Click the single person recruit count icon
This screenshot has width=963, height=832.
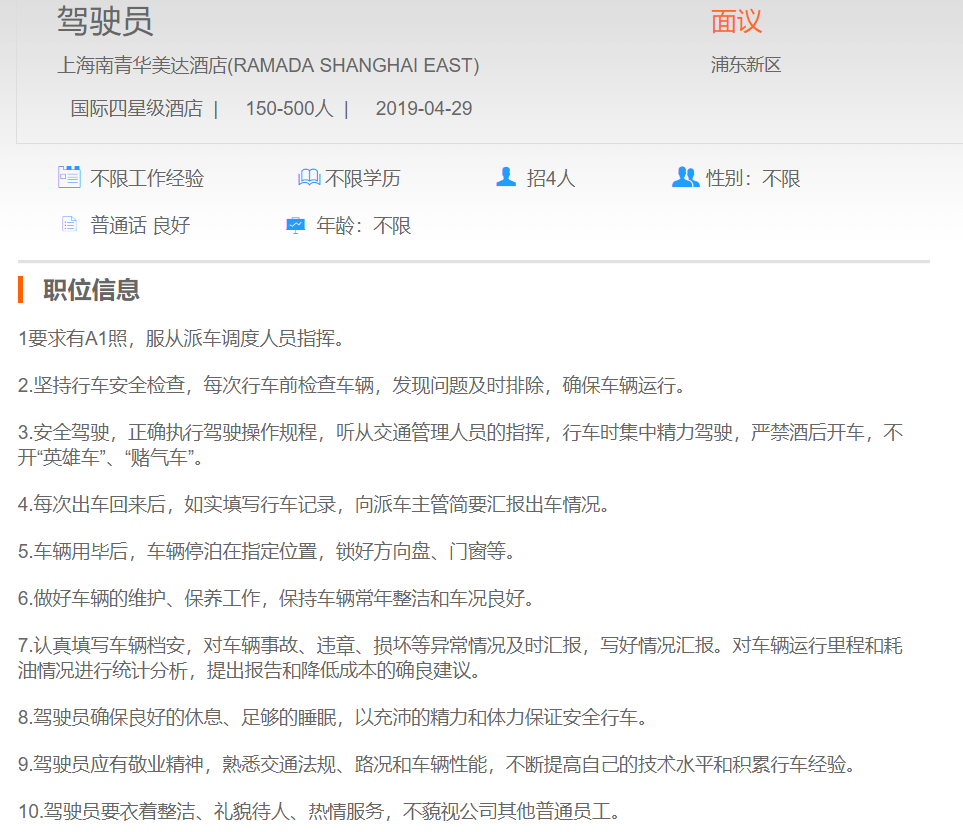tap(506, 178)
